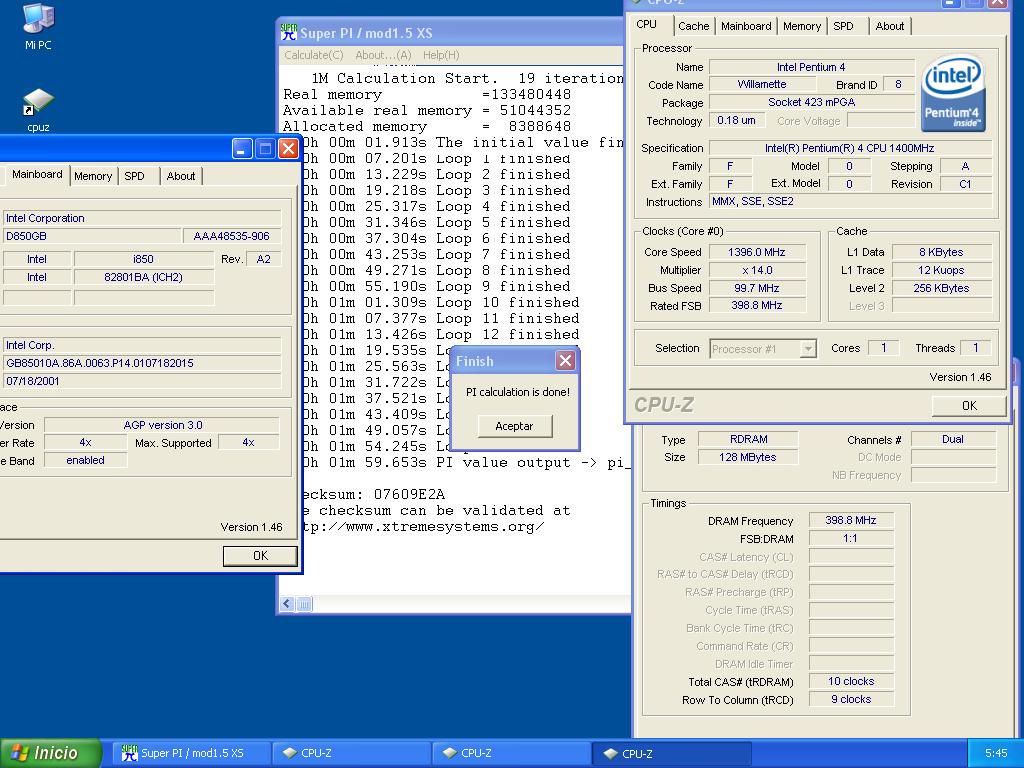Click the '9 clocks' Row To Column value

[850, 699]
